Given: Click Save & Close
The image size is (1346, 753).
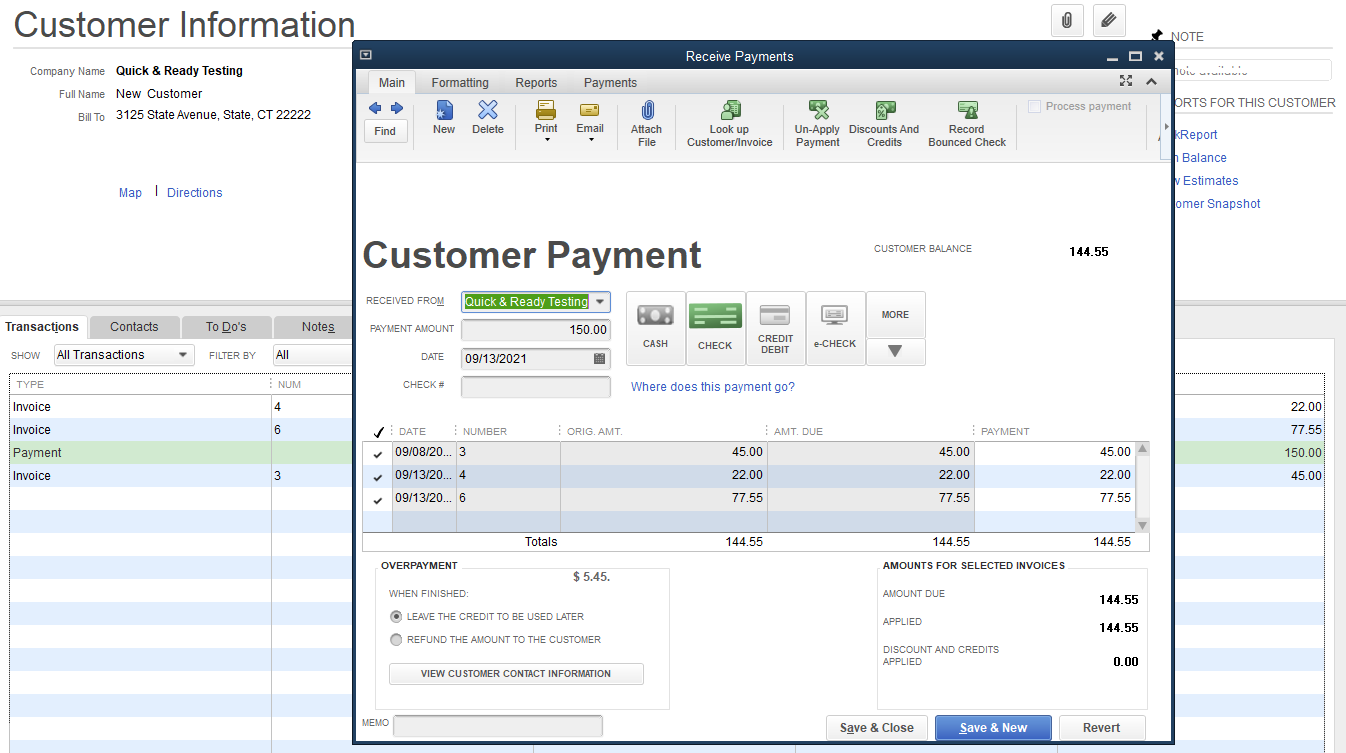Looking at the screenshot, I should pos(877,728).
